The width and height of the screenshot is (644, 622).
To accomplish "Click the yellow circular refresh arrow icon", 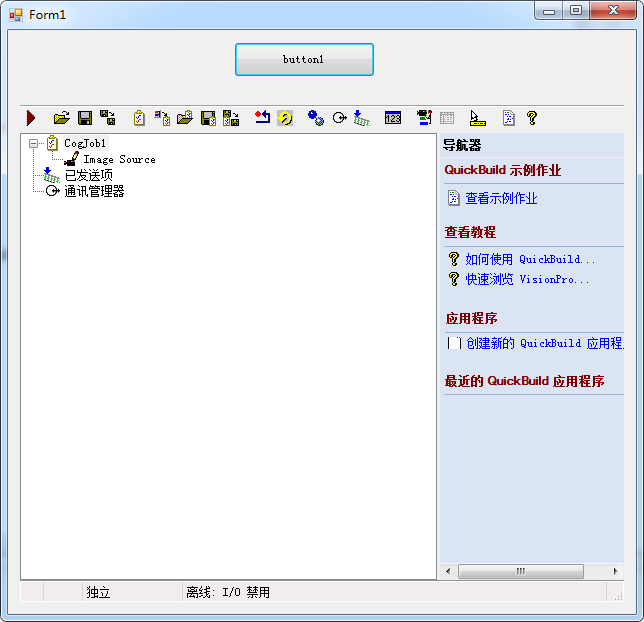I will click(285, 118).
